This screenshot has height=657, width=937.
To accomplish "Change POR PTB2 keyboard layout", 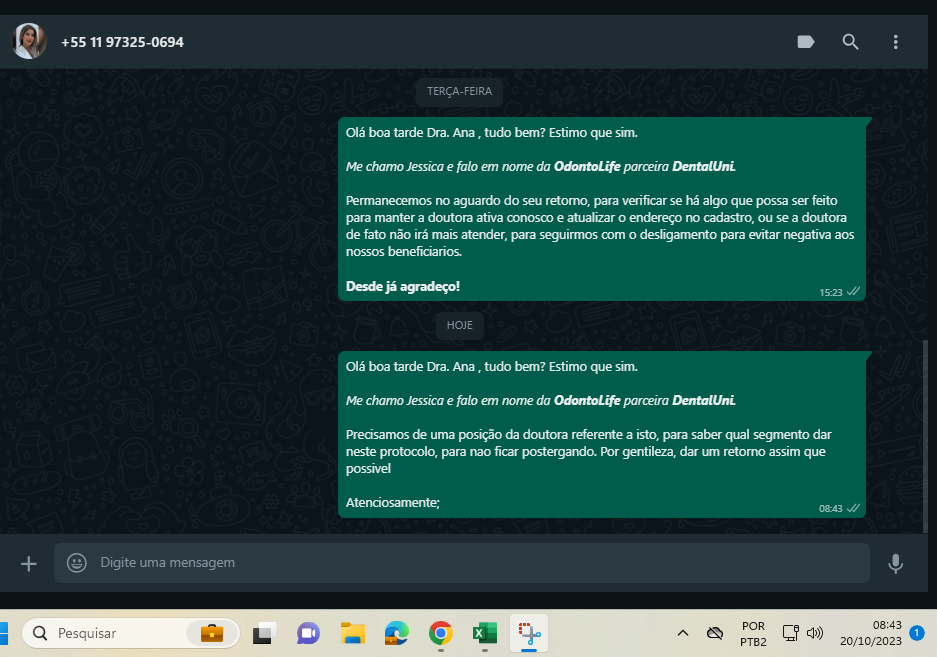I will [x=753, y=634].
